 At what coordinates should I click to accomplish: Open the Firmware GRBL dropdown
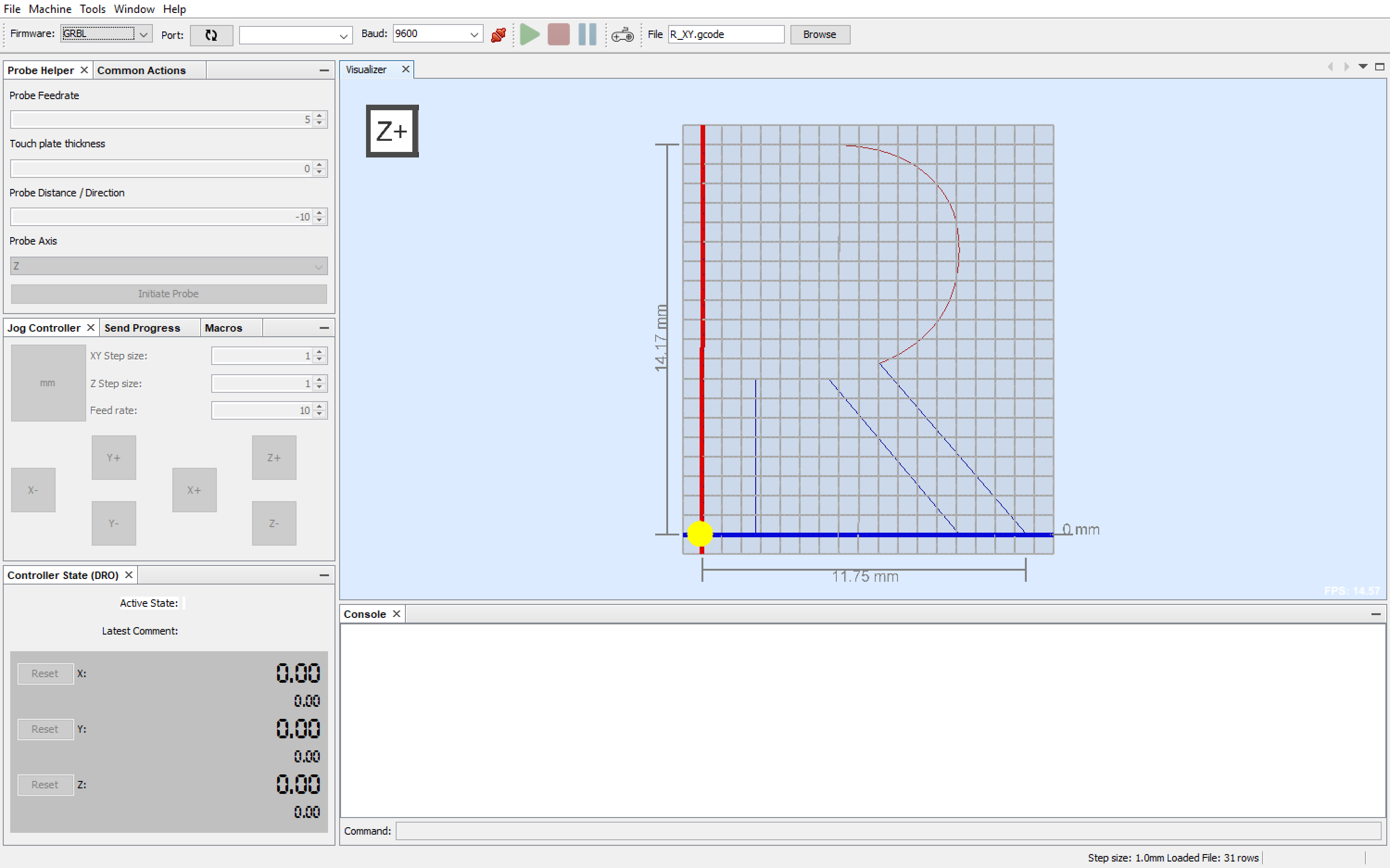(144, 34)
